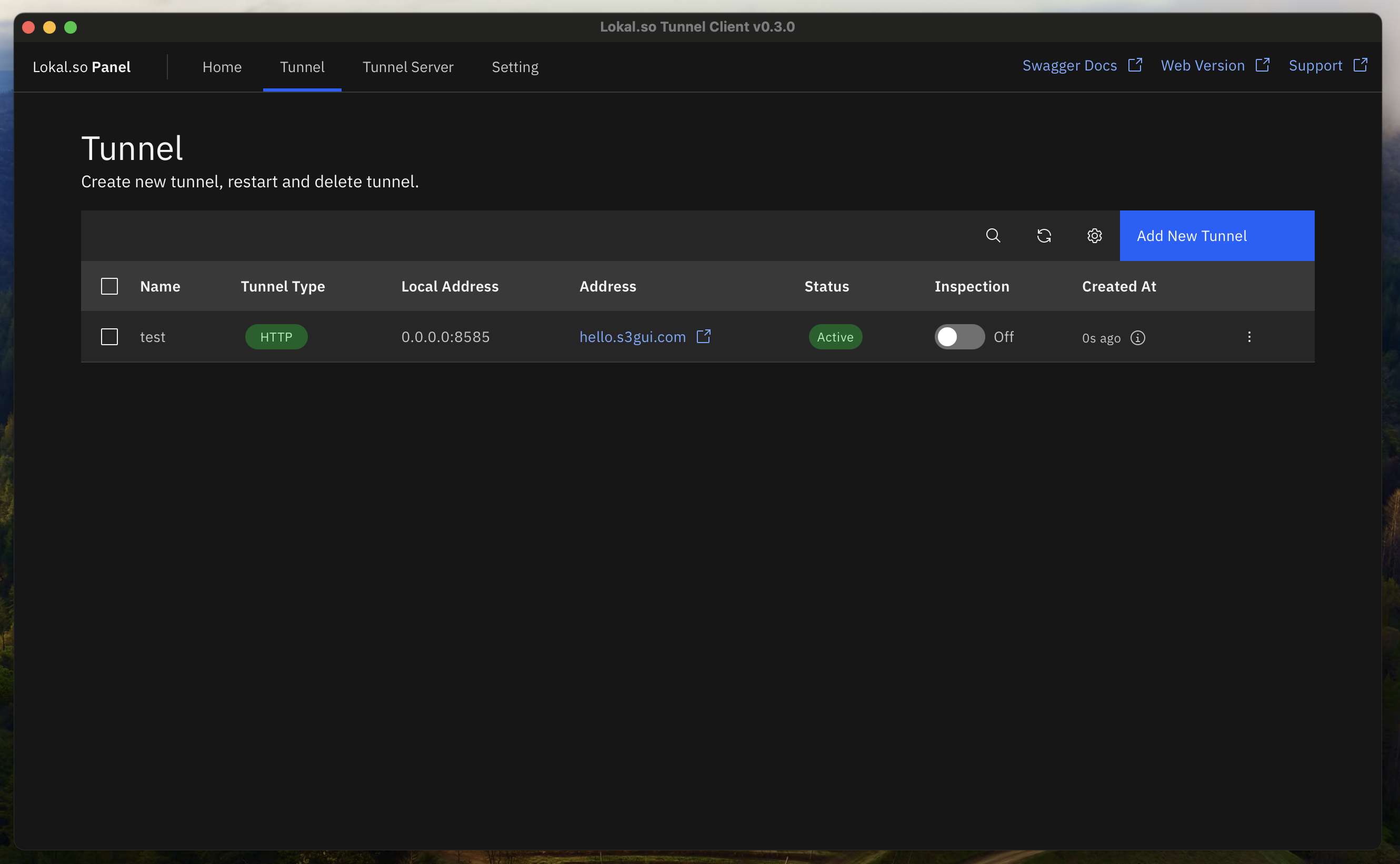The image size is (1400, 864).
Task: Click the Tunnel Server tab
Action: (x=408, y=66)
